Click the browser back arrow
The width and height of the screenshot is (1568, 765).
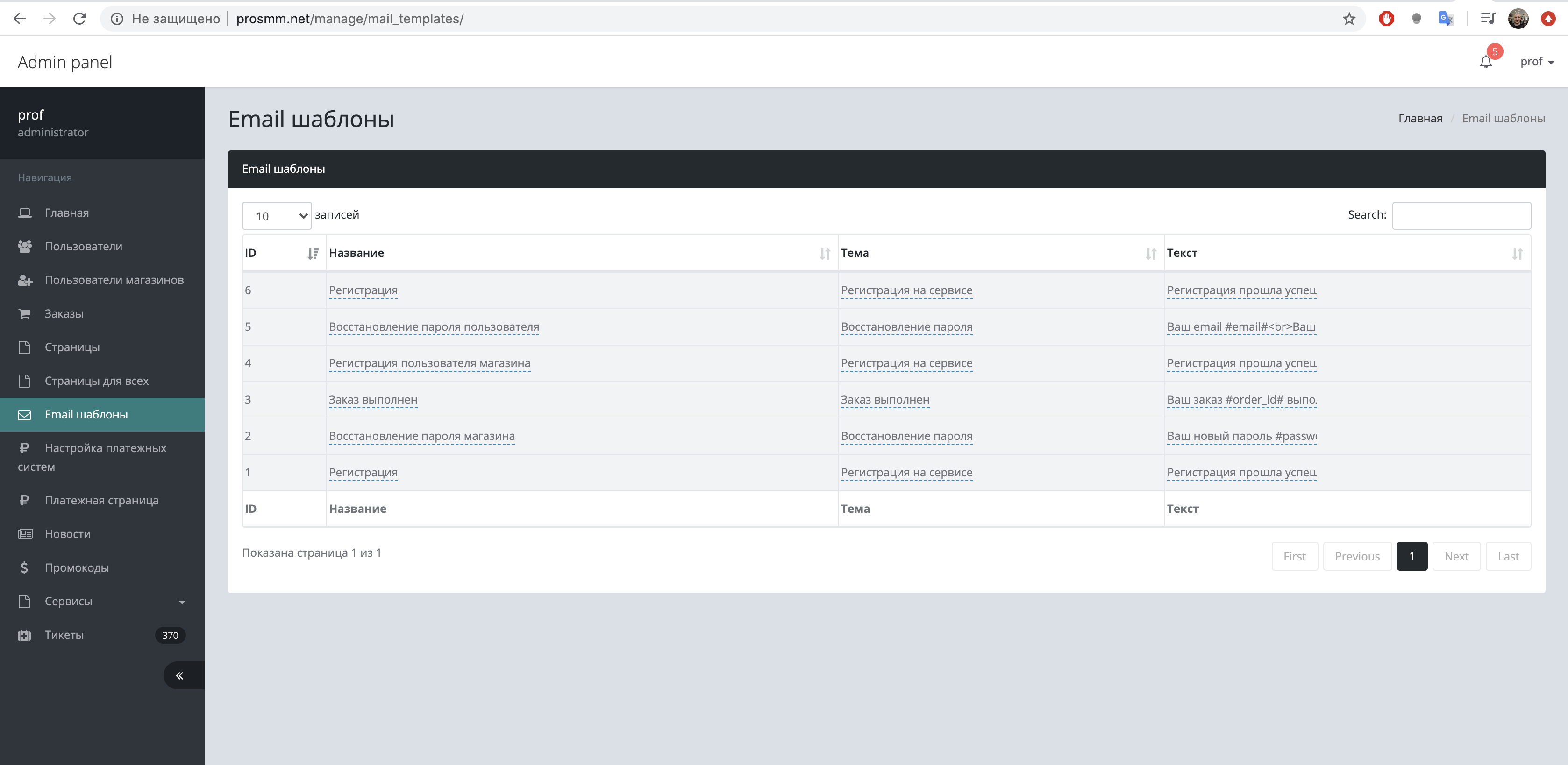tap(20, 19)
